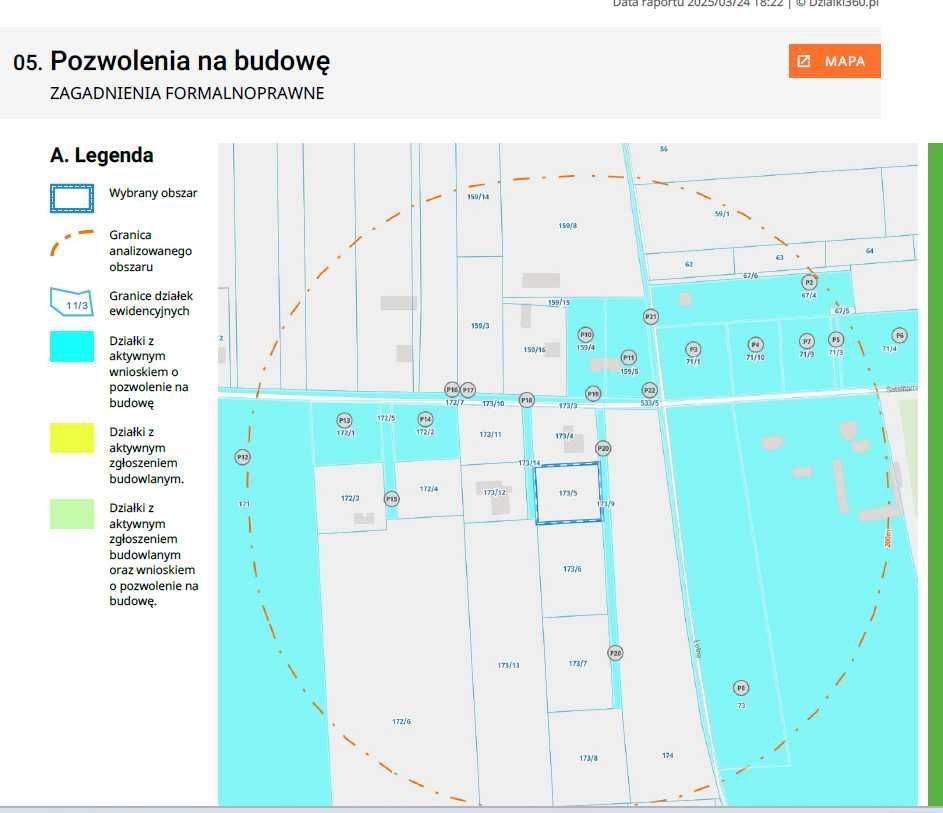Click marker P14 on parcel 172/2
The image size is (943, 813).
coord(425,419)
